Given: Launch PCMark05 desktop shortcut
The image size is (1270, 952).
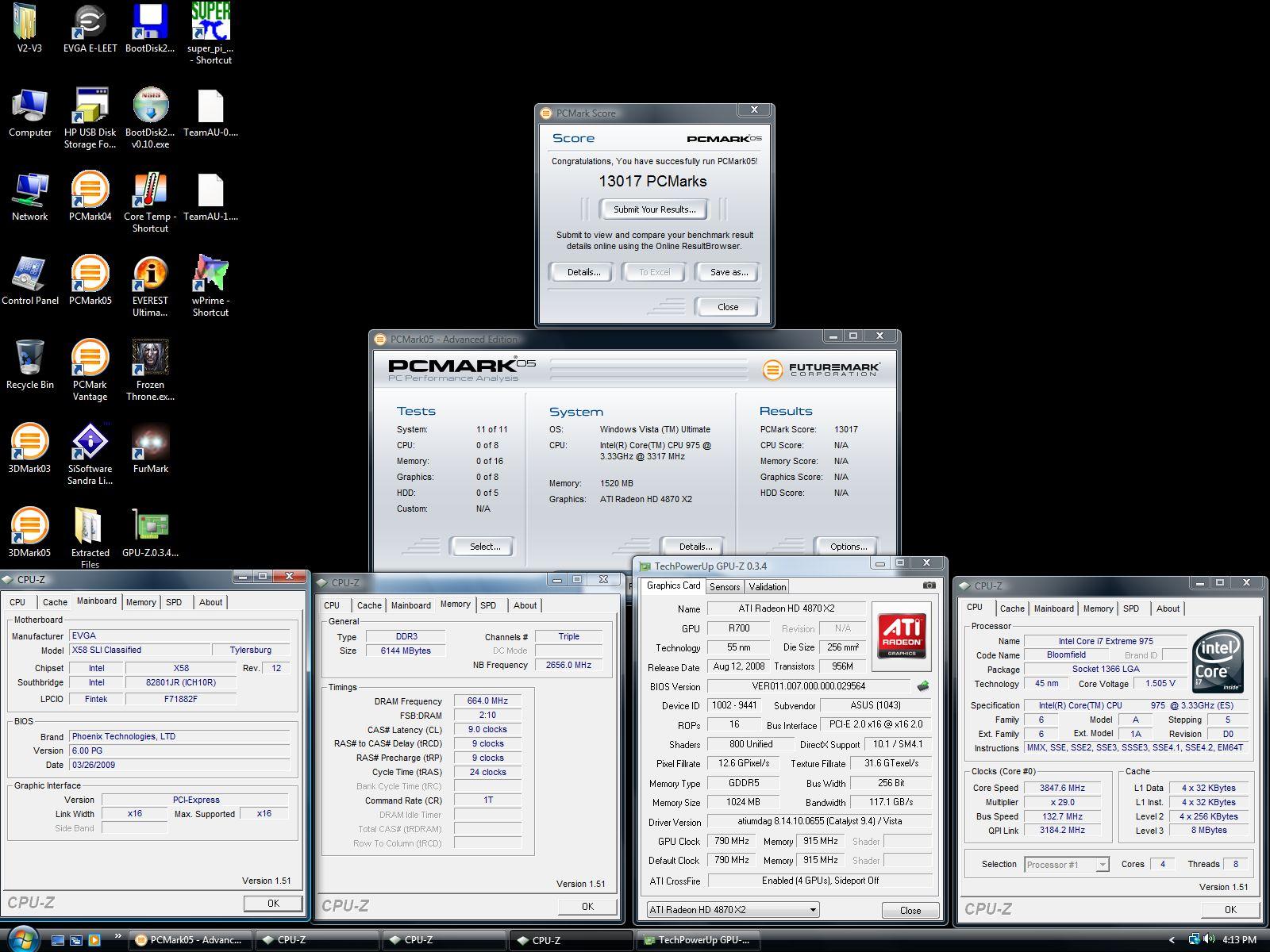Looking at the screenshot, I should 90,274.
